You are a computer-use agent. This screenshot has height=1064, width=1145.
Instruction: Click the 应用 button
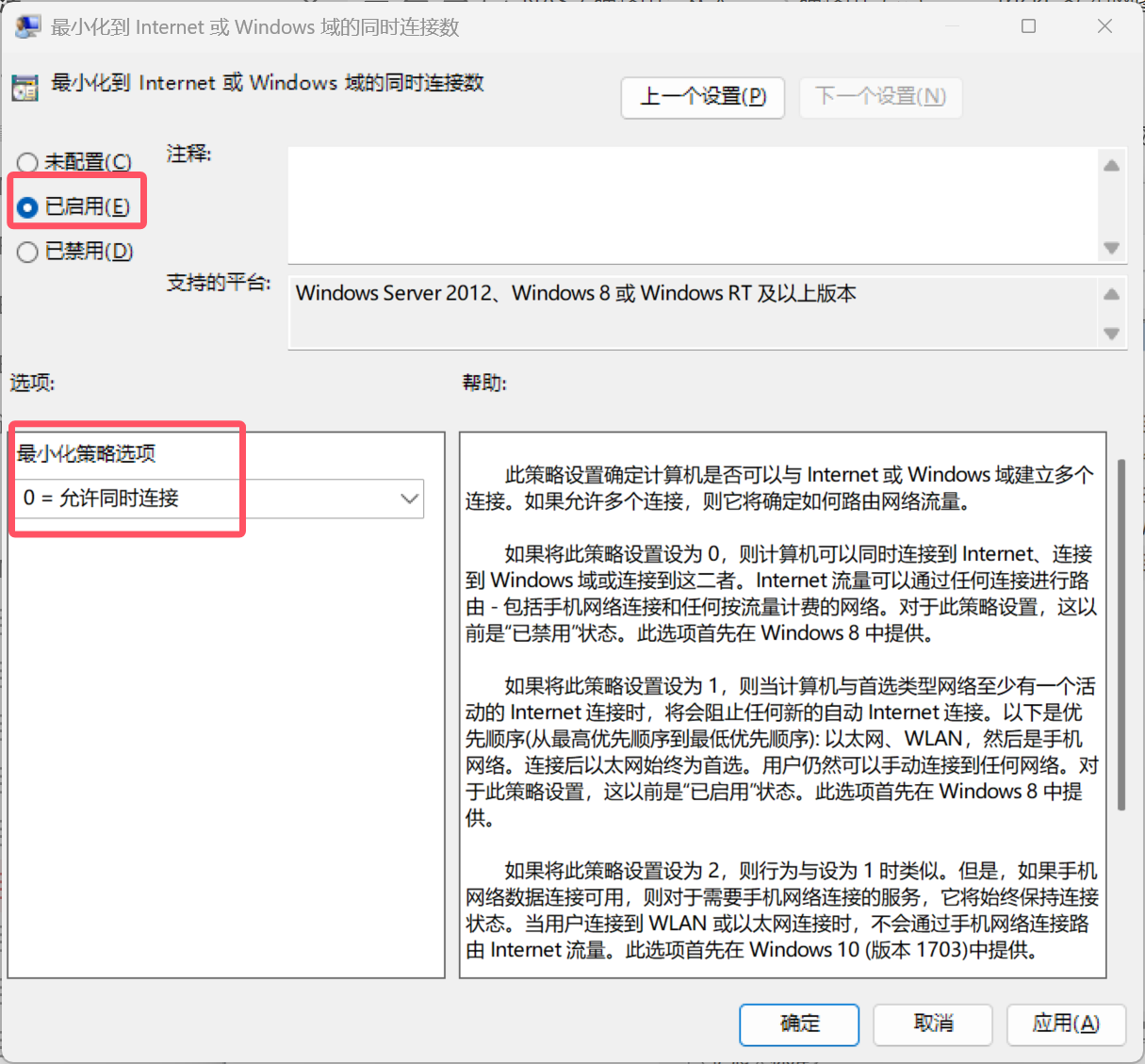click(1066, 1023)
